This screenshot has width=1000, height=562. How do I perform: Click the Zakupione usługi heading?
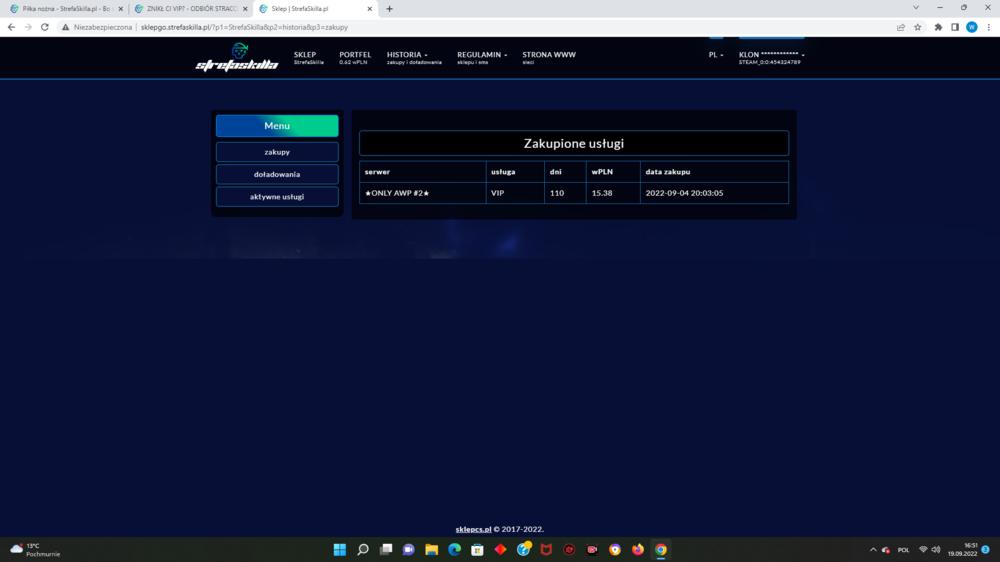pyautogui.click(x=573, y=144)
